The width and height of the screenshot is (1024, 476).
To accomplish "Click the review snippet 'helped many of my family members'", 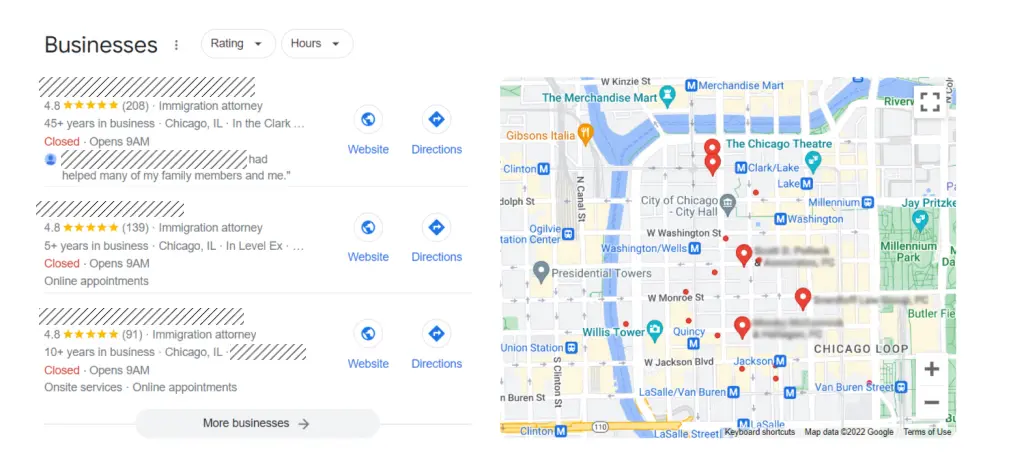I will [x=176, y=176].
